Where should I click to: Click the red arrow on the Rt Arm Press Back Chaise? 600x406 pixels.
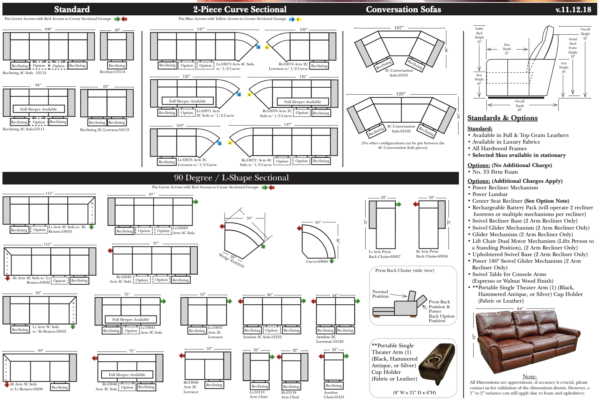coord(416,204)
